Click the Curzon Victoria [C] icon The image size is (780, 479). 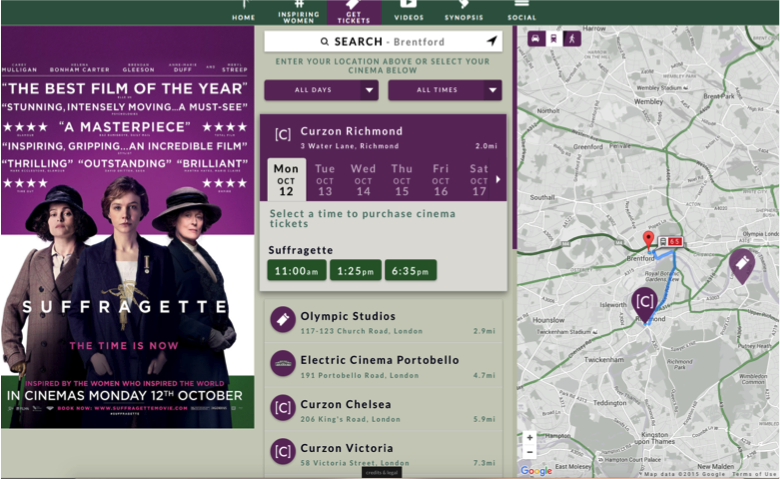283,452
